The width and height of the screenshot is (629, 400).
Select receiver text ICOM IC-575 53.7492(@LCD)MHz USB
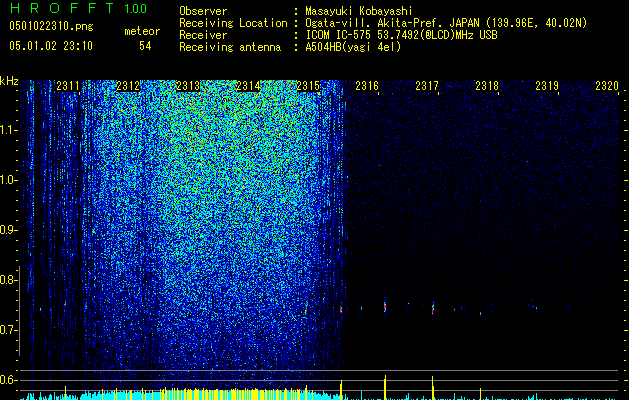click(401, 35)
